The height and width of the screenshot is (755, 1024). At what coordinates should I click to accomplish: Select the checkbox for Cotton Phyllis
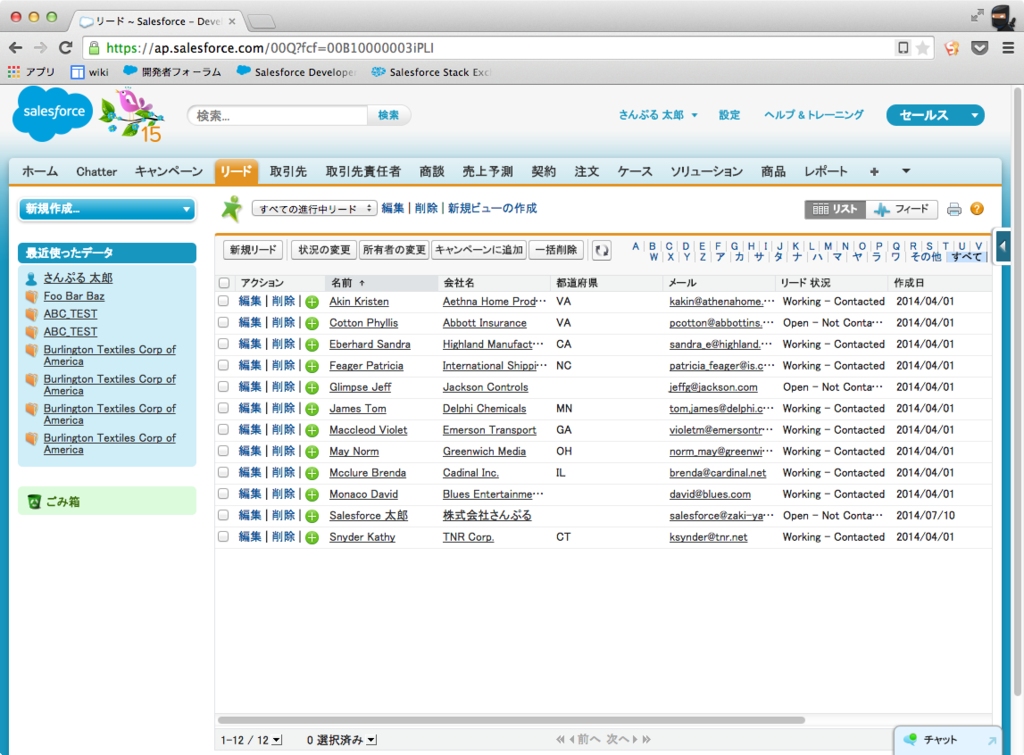tap(223, 323)
